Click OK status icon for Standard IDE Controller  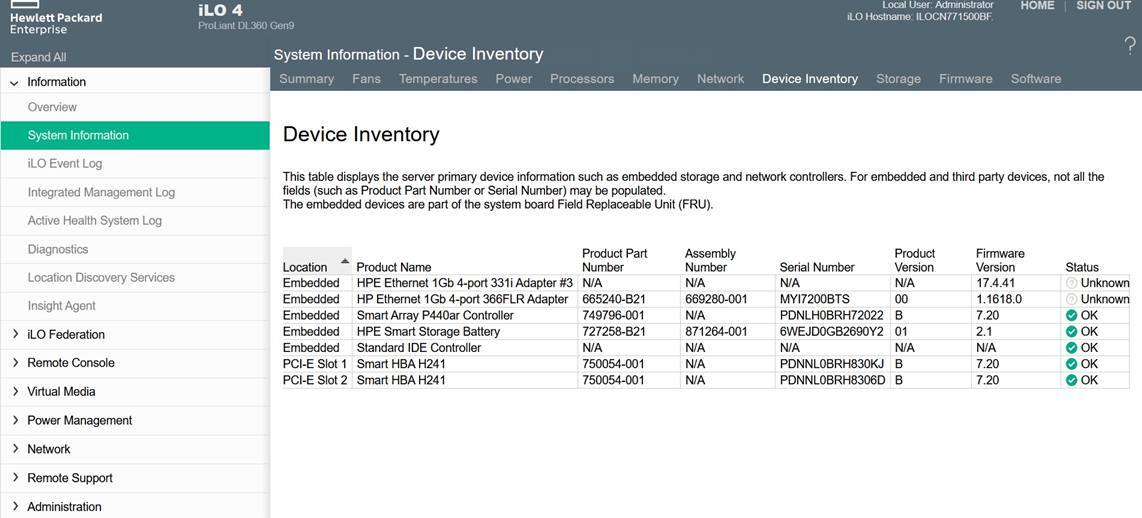pyautogui.click(x=1072, y=348)
